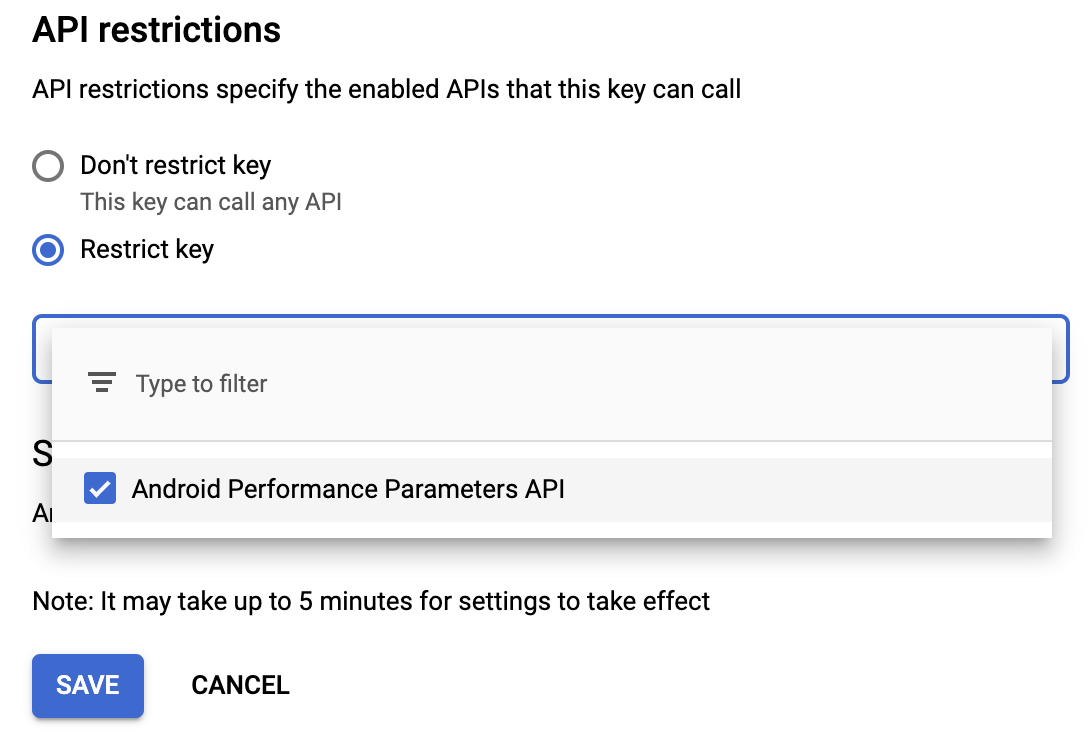The height and width of the screenshot is (738, 1092).
Task: Click the note about 5 minutes delay
Action: point(371,601)
